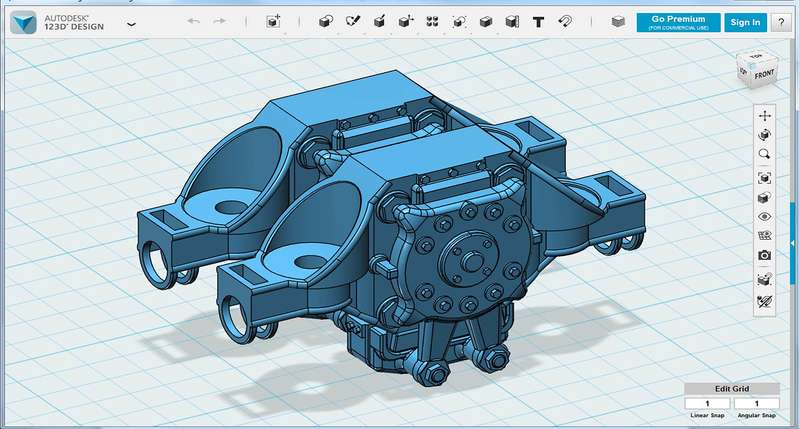The image size is (799, 429).
Task: Open the Primitives tool menu
Action: point(326,21)
